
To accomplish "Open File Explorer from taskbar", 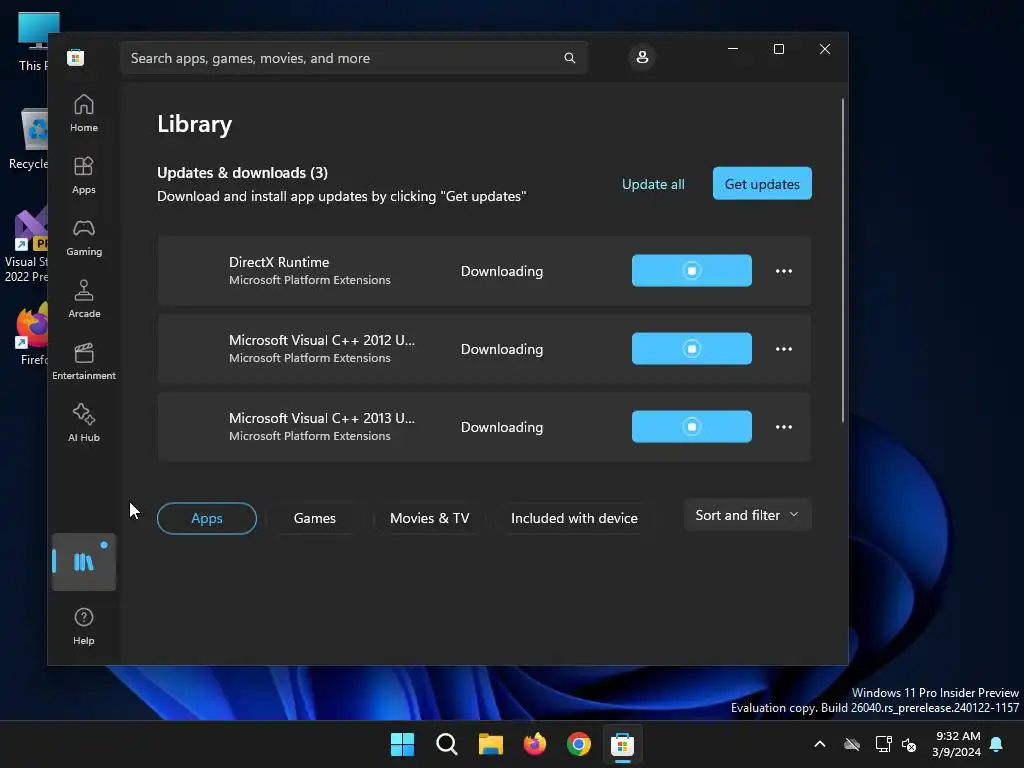I will pos(490,744).
